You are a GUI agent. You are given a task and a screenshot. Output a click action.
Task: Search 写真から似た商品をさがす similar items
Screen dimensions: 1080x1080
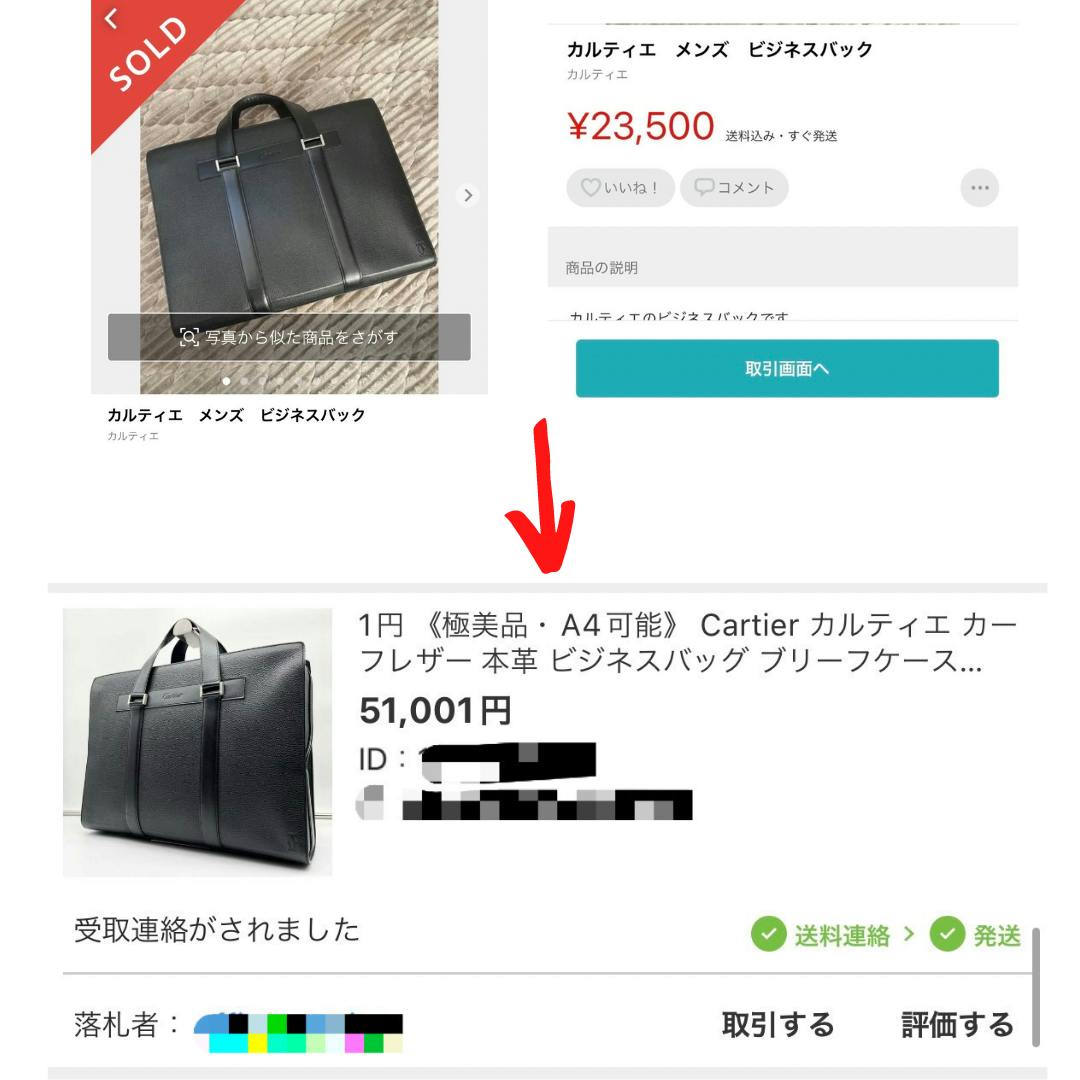(x=289, y=337)
